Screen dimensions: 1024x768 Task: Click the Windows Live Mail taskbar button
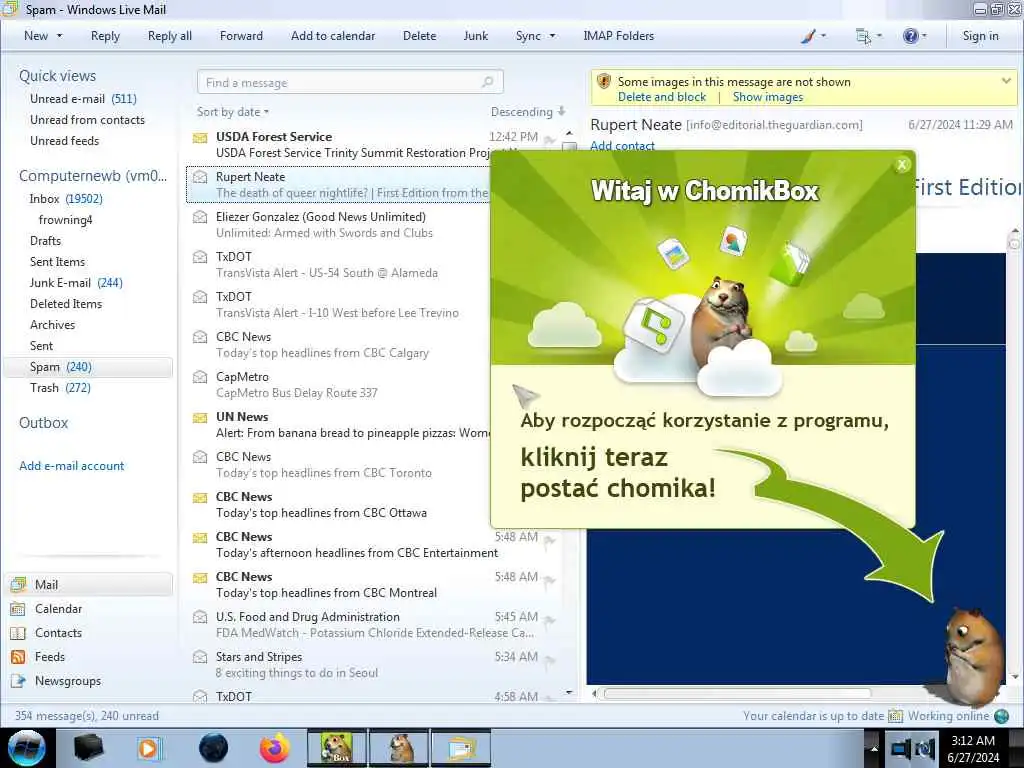click(x=460, y=748)
